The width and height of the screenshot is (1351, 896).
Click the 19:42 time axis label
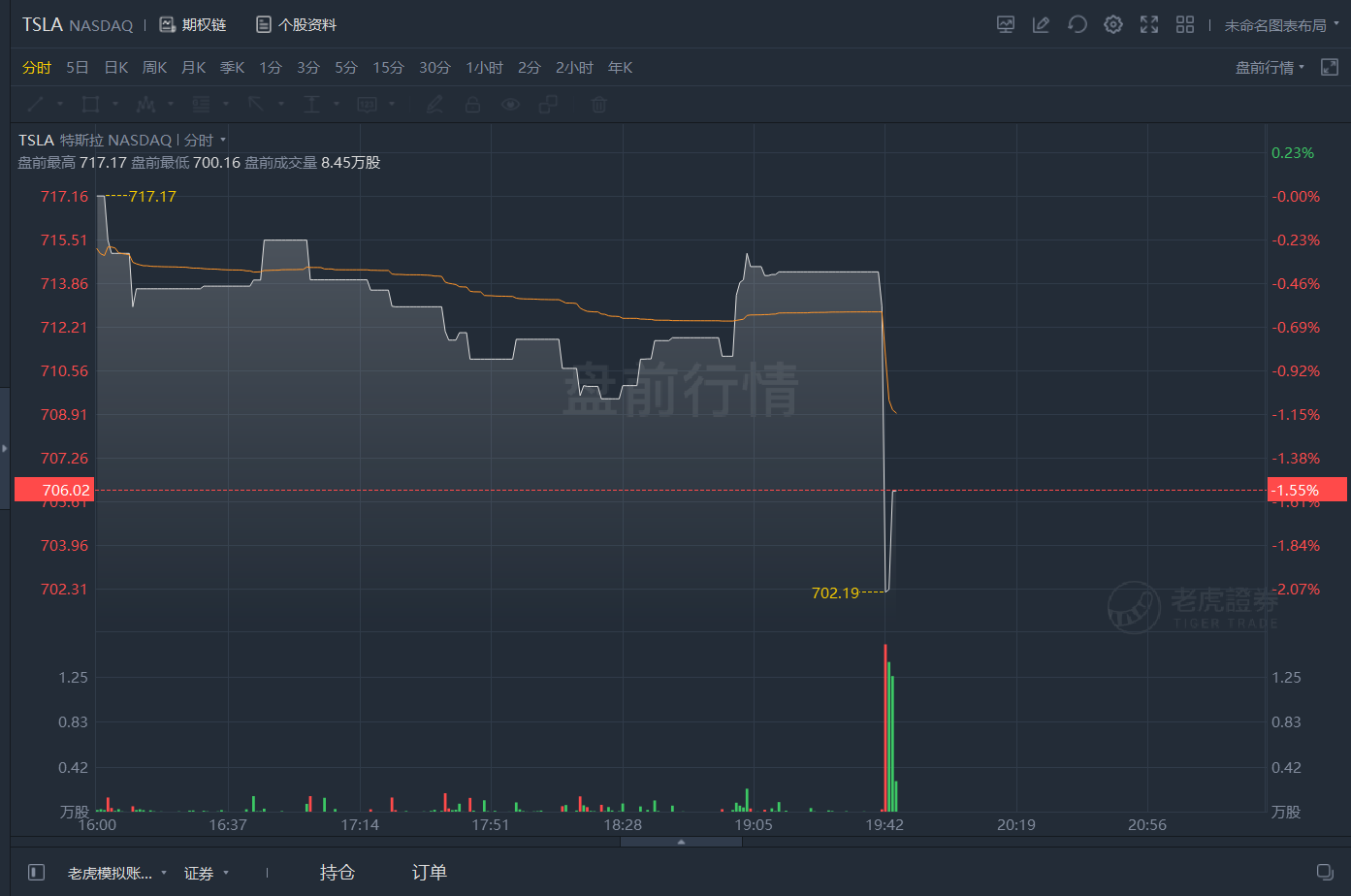point(885,824)
